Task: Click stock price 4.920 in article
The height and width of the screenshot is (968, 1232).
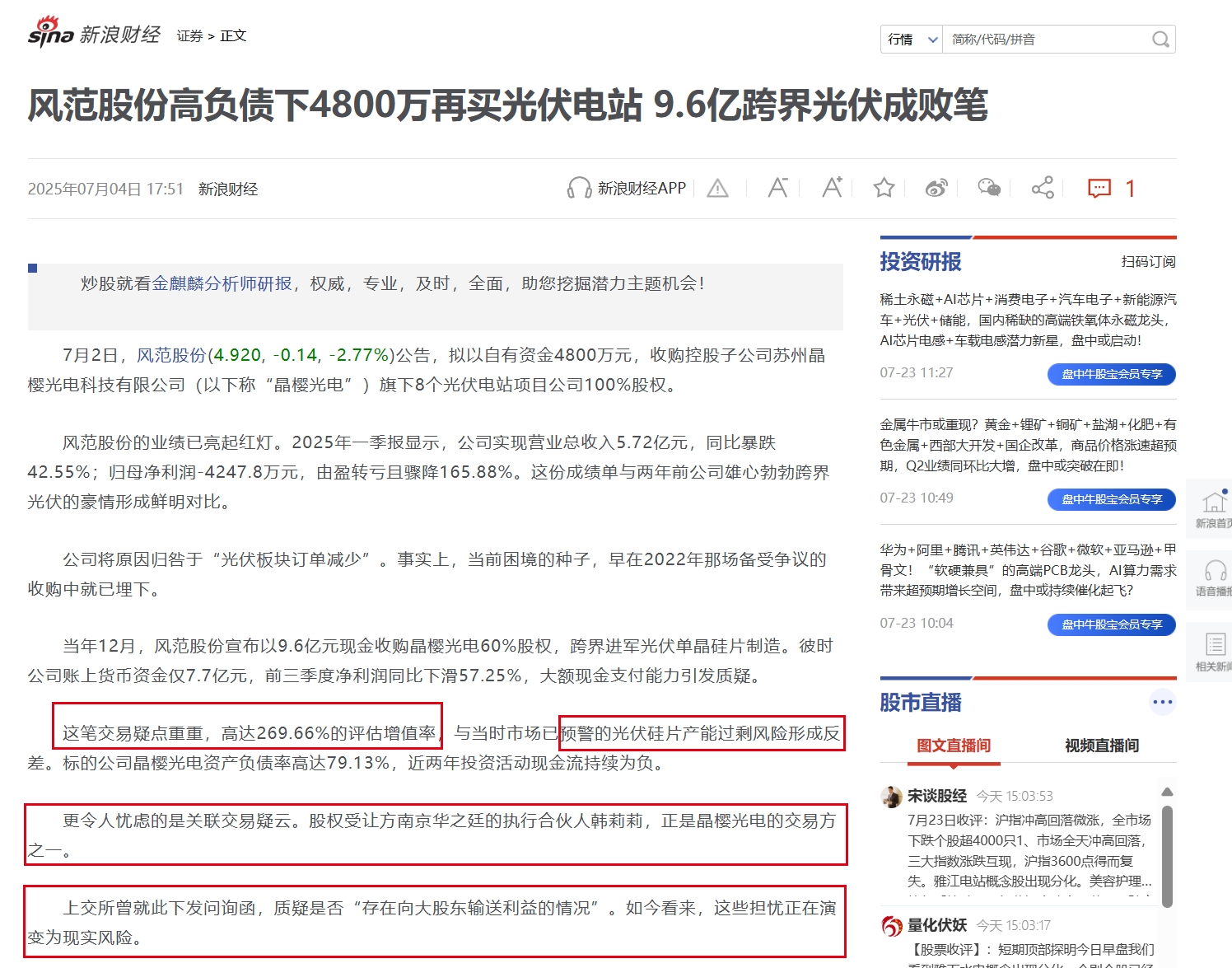Action: tap(237, 355)
